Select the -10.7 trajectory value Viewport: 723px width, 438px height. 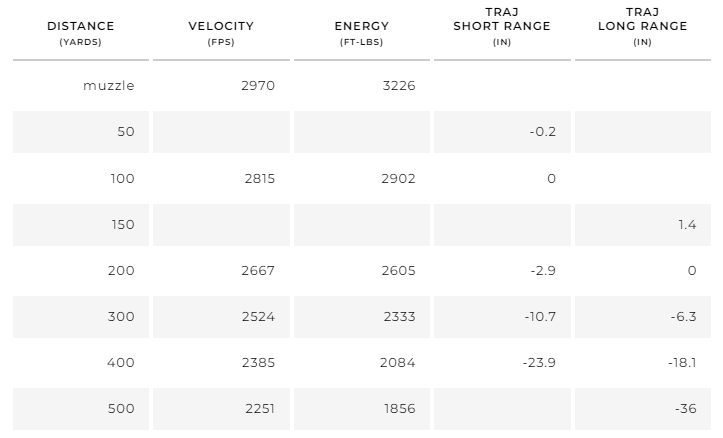coord(539,317)
